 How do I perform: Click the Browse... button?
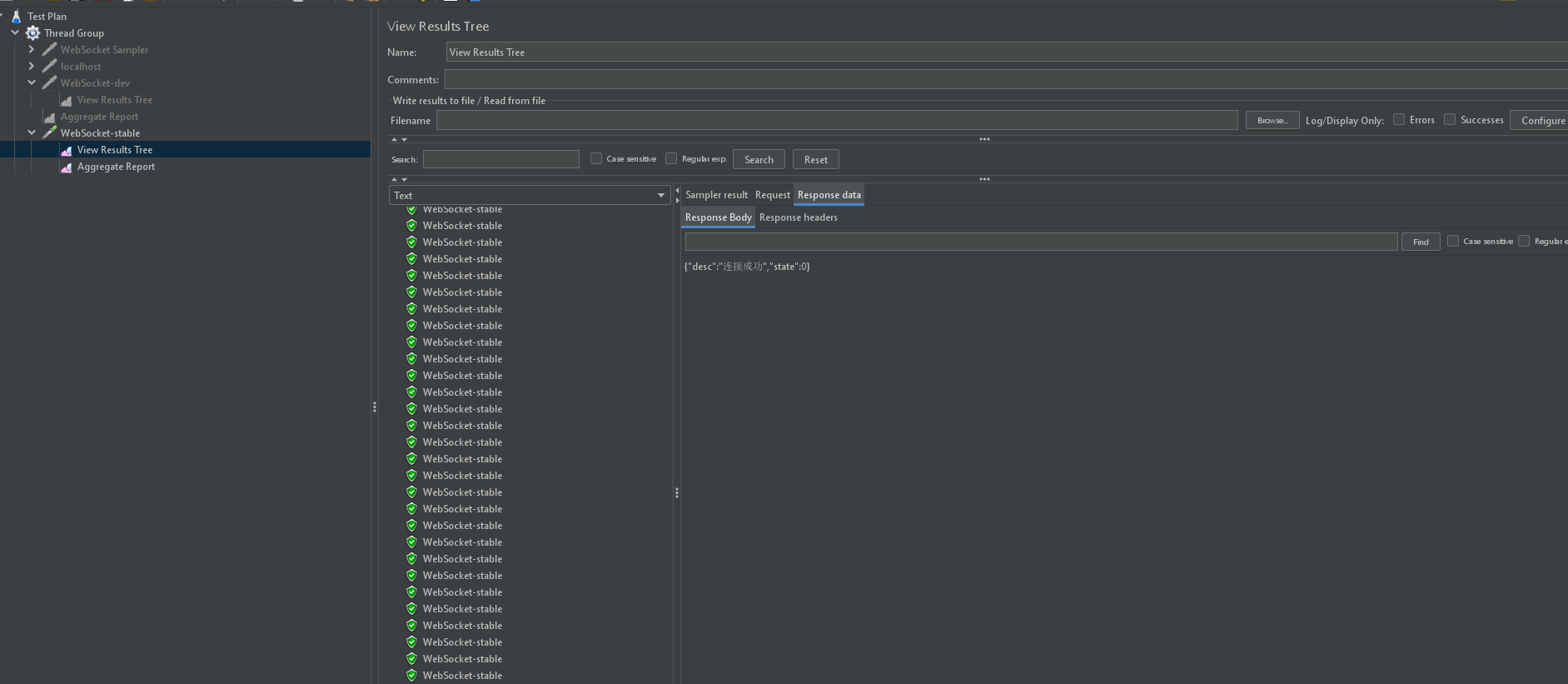(x=1272, y=120)
